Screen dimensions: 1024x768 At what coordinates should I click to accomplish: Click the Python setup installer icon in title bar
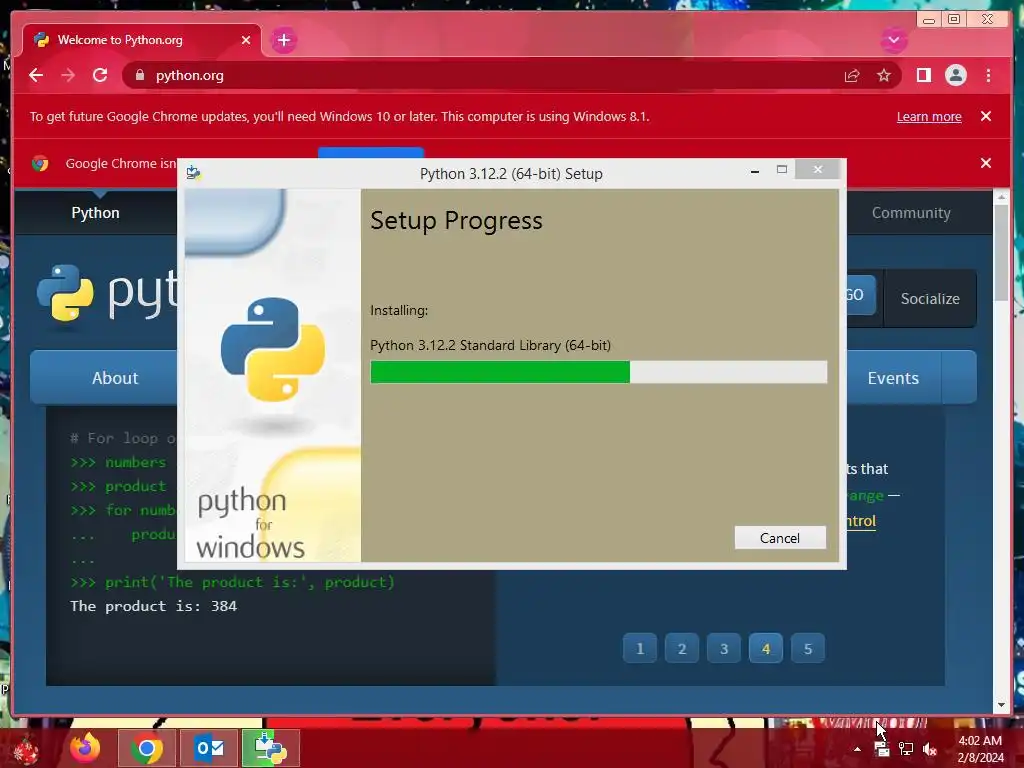pyautogui.click(x=193, y=173)
